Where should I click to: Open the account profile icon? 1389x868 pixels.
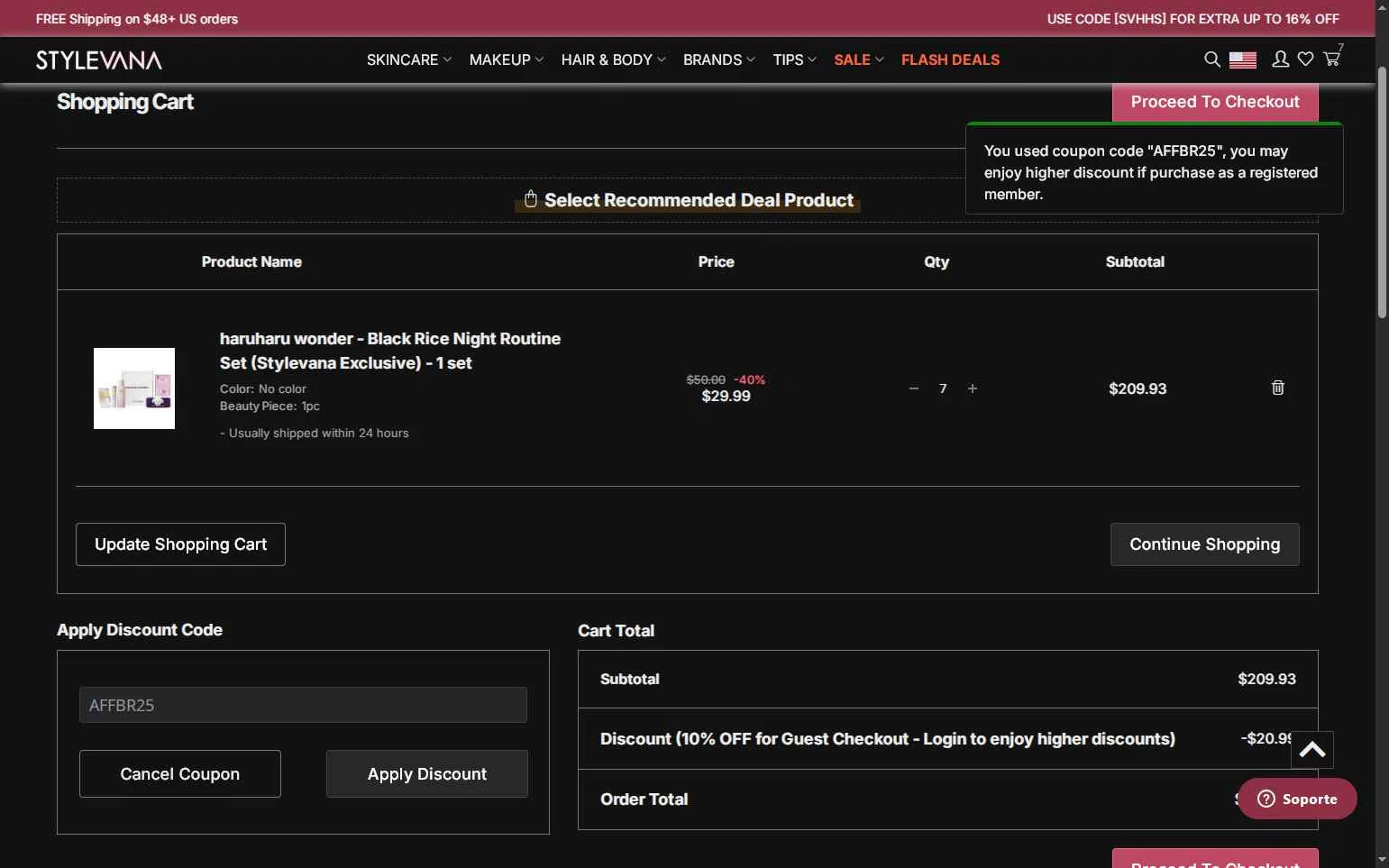pos(1280,59)
